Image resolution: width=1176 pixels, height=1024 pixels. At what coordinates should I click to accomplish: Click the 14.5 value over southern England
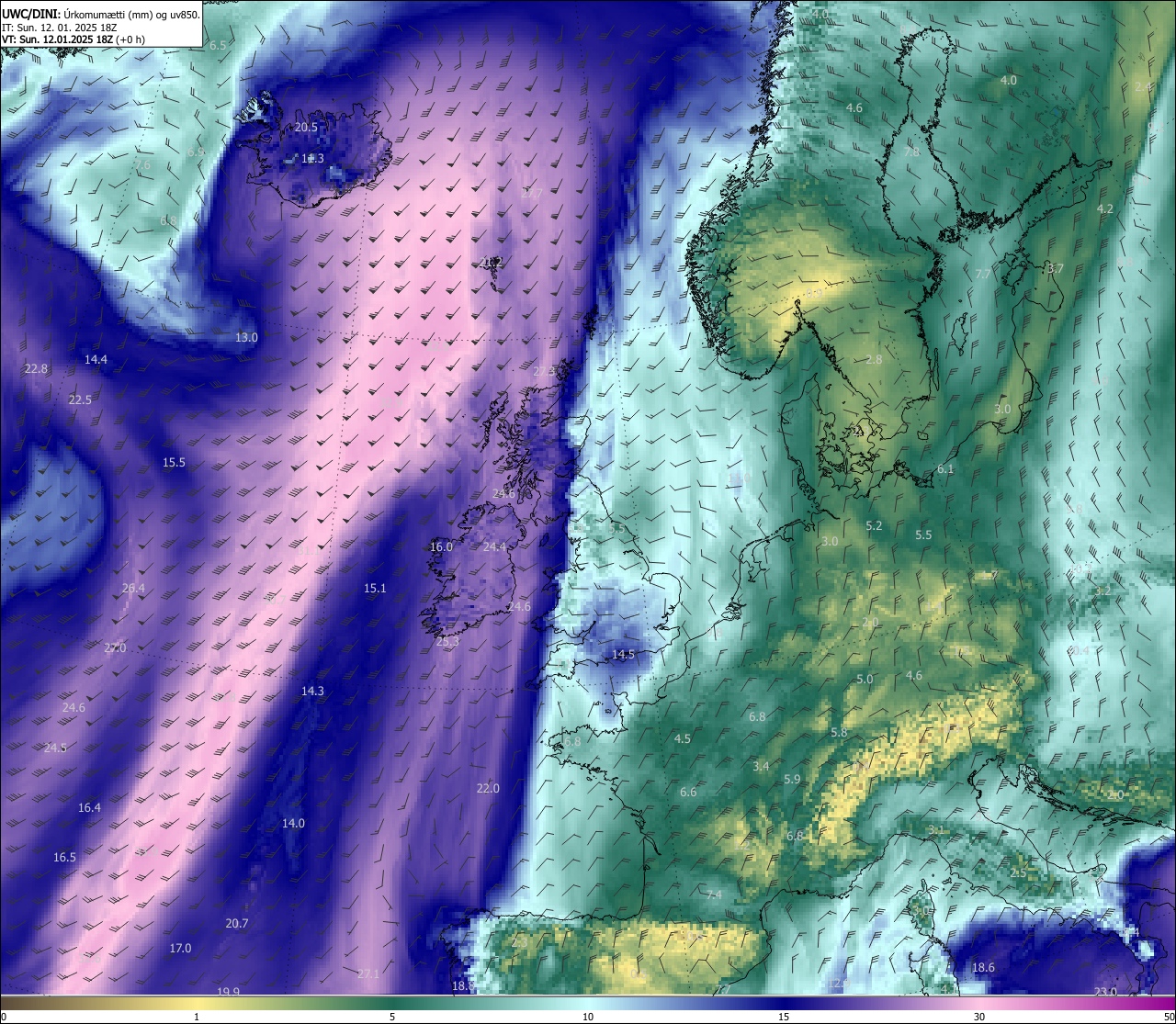point(623,655)
